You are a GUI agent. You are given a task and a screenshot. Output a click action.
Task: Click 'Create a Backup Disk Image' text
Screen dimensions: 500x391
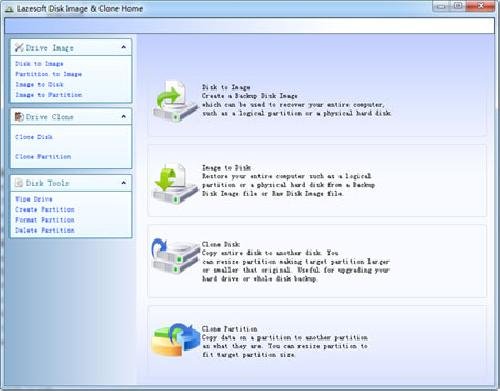(250, 96)
